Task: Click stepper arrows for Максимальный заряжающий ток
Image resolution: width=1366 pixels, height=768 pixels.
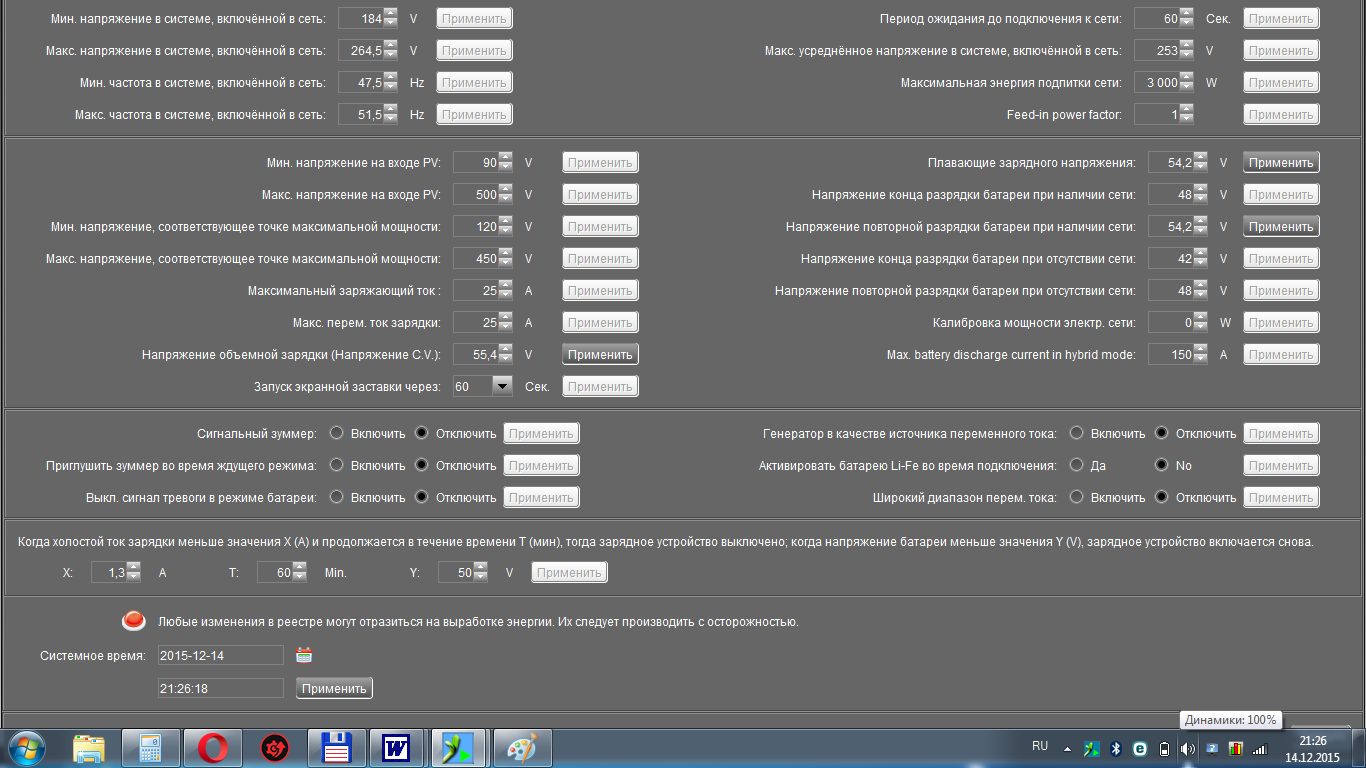Action: coord(505,290)
